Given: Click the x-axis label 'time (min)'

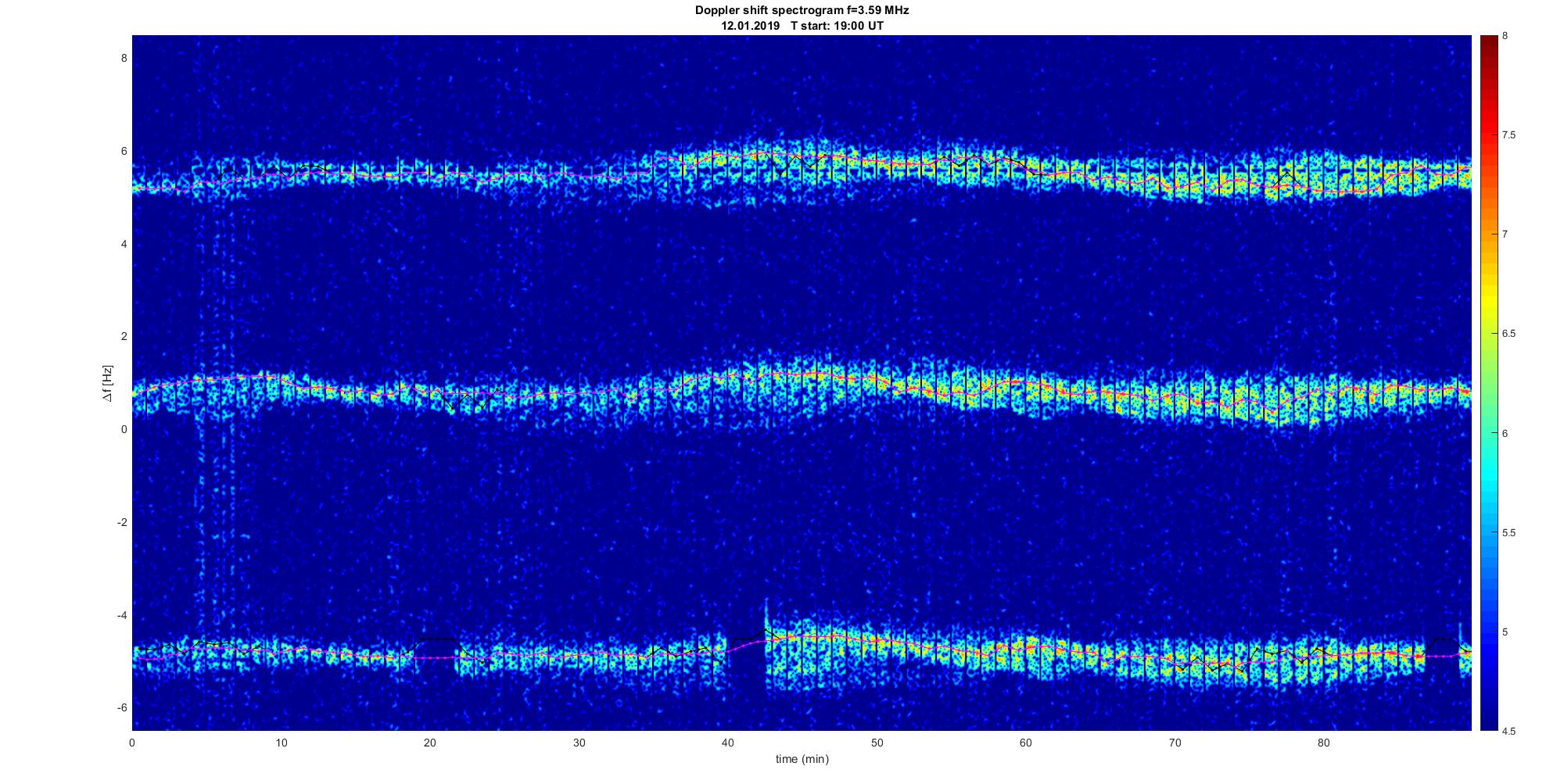Looking at the screenshot, I should [802, 759].
